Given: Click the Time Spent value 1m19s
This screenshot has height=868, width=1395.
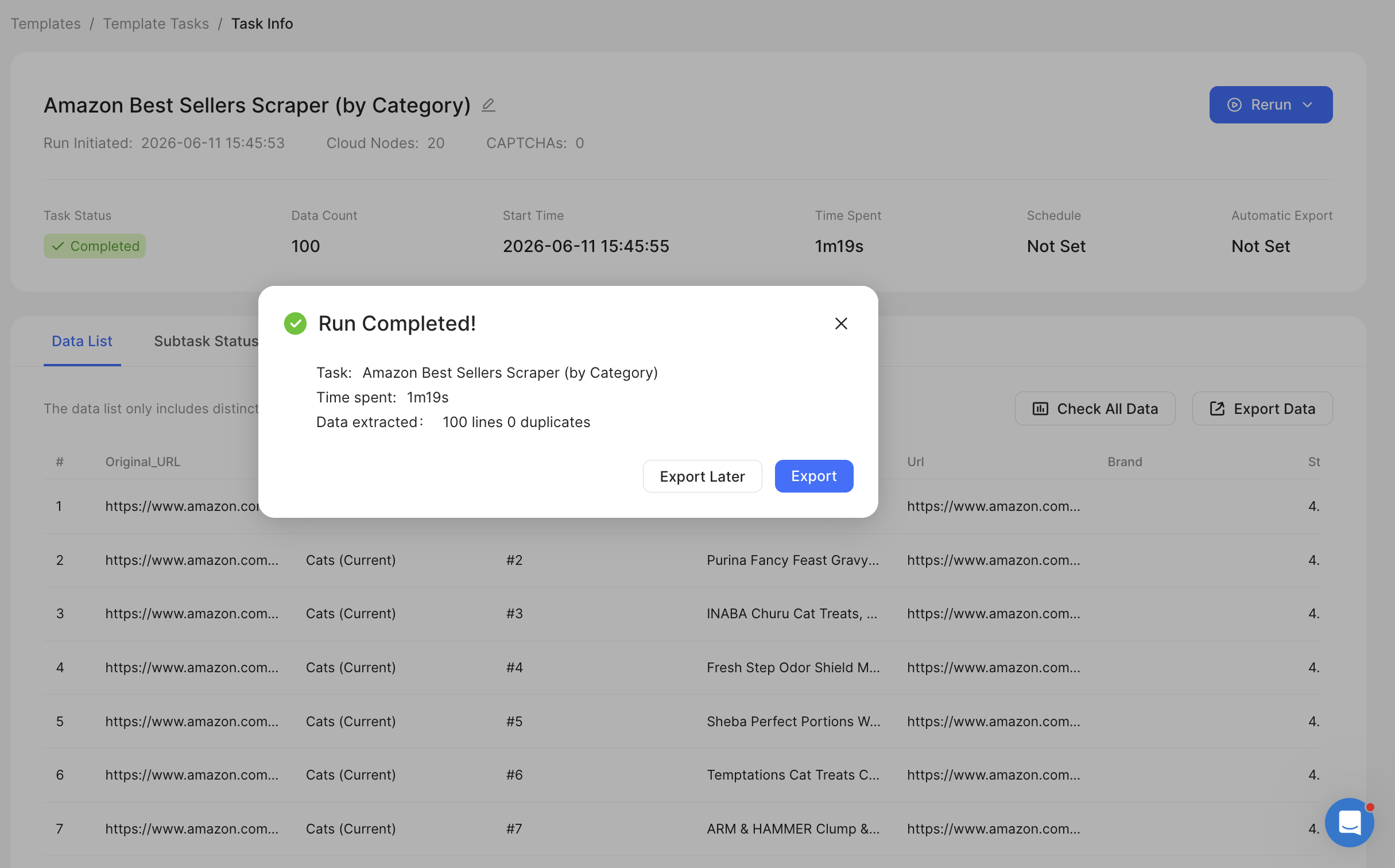Looking at the screenshot, I should click(839, 246).
